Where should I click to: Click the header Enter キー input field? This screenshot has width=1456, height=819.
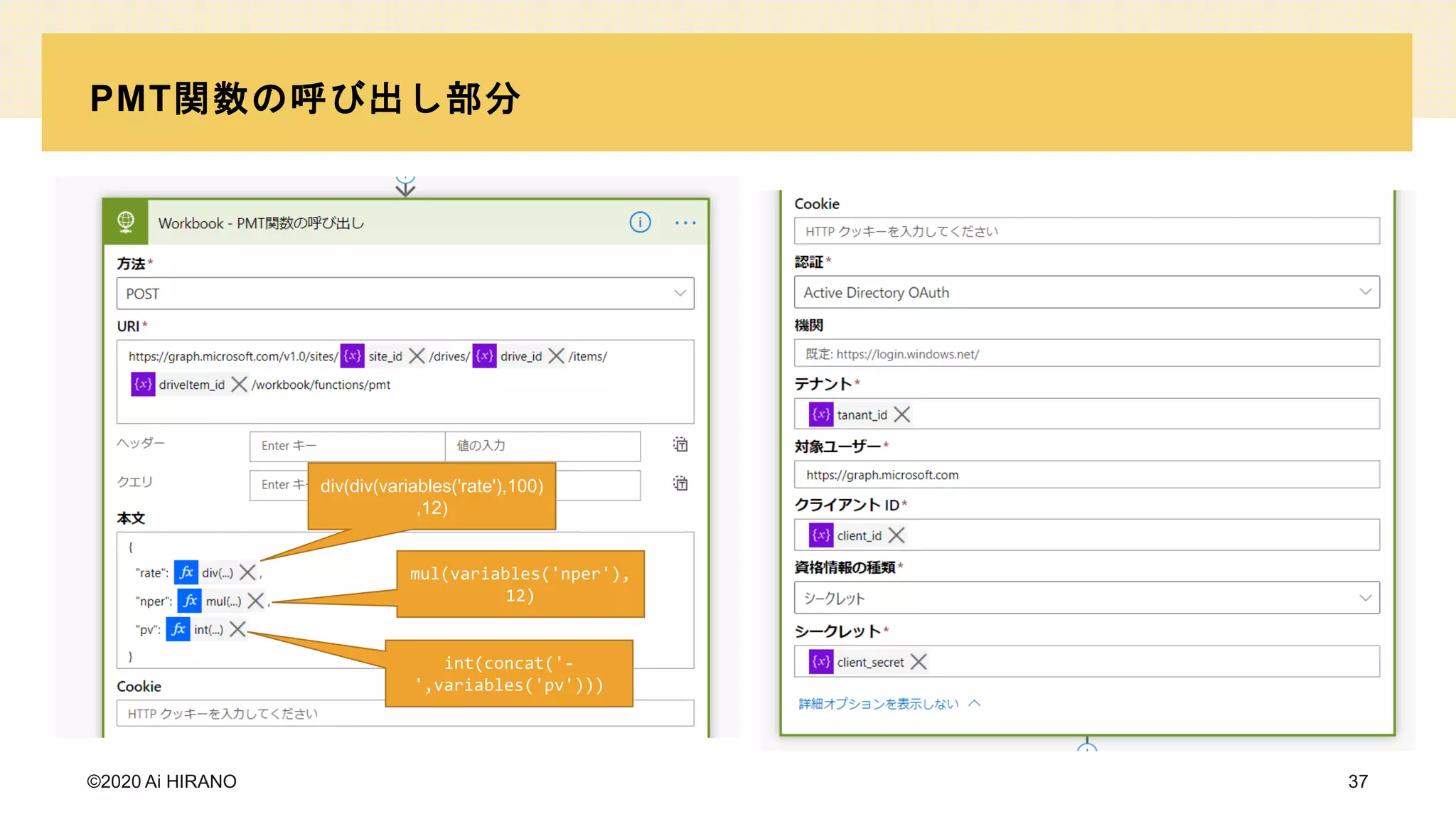click(347, 446)
